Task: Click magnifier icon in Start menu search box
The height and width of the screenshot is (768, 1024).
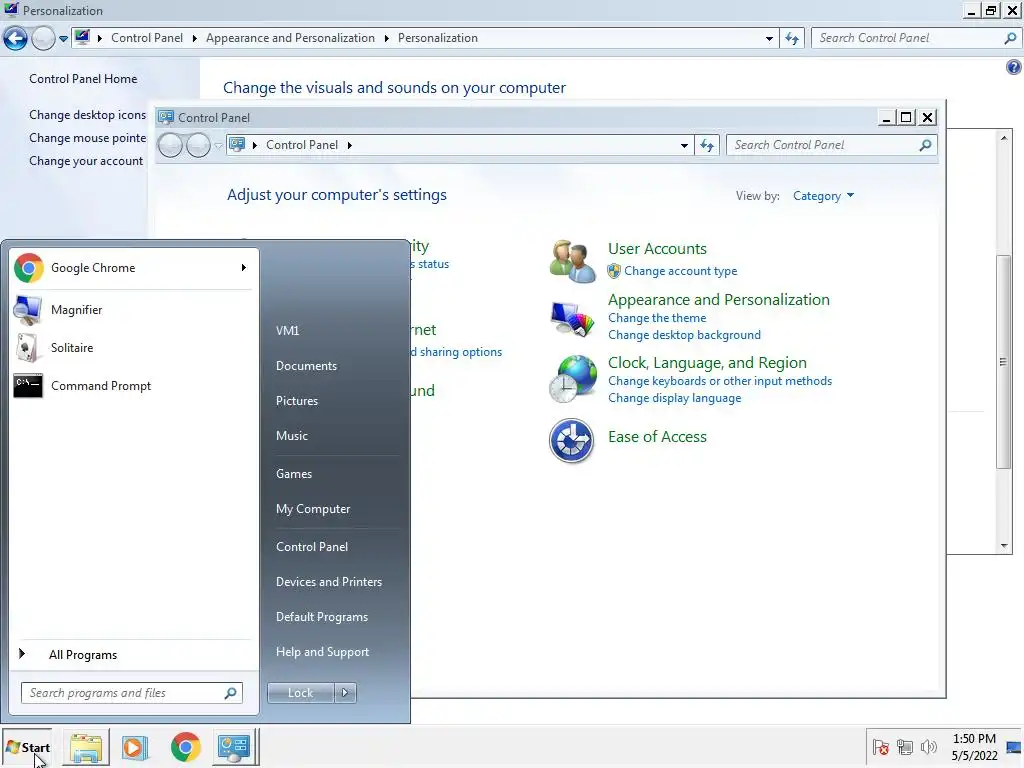Action: tap(231, 693)
